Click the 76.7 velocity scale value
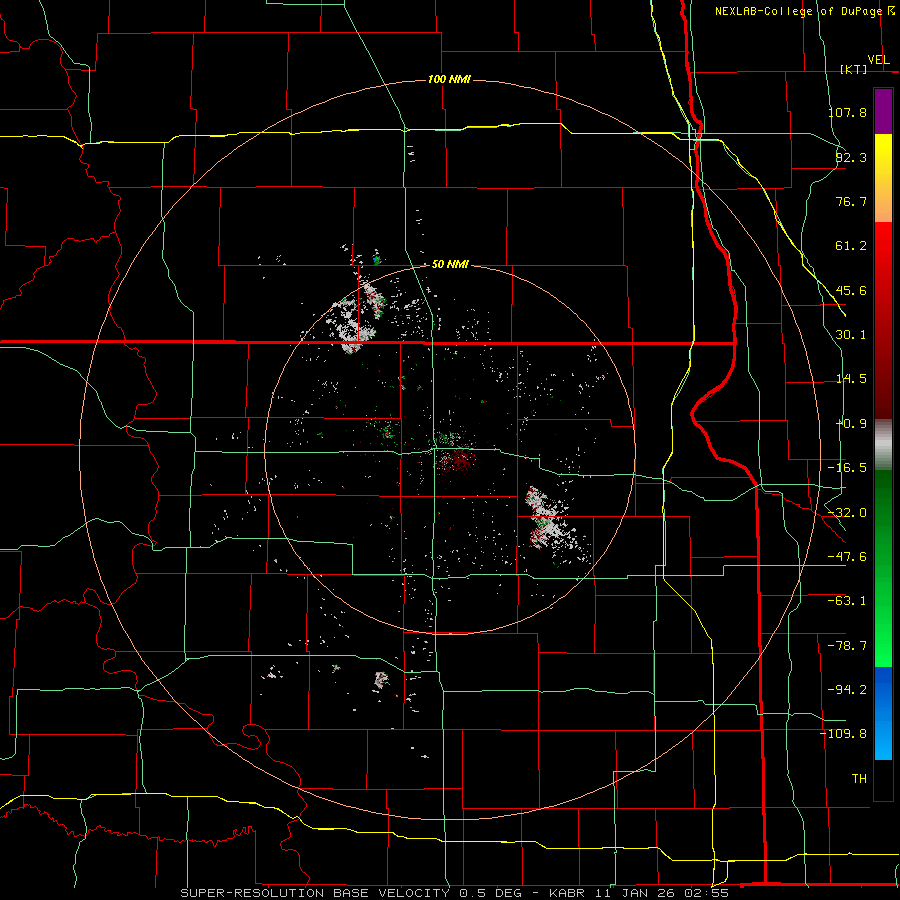Screen dimensions: 900x900 (x=851, y=201)
